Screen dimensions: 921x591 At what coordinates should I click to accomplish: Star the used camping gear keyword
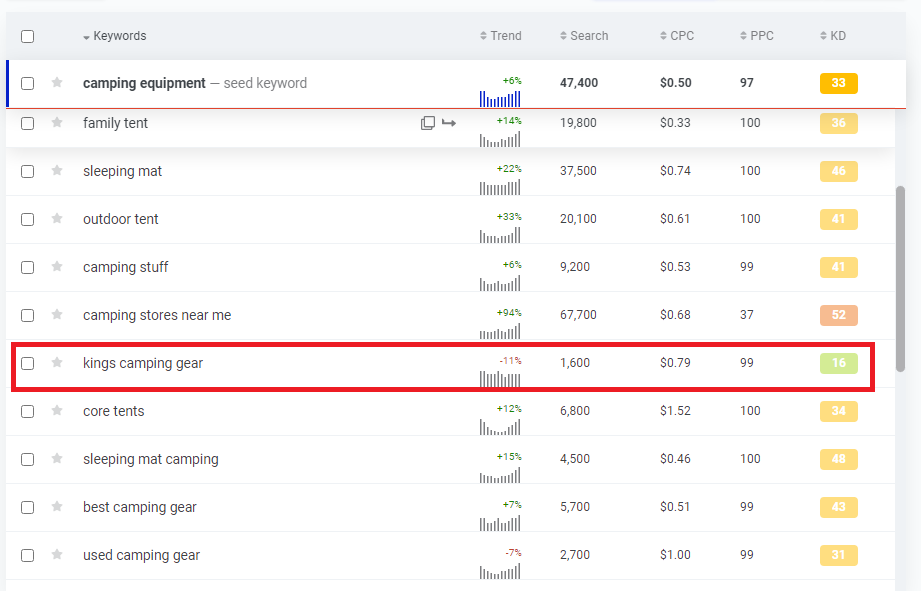(57, 555)
